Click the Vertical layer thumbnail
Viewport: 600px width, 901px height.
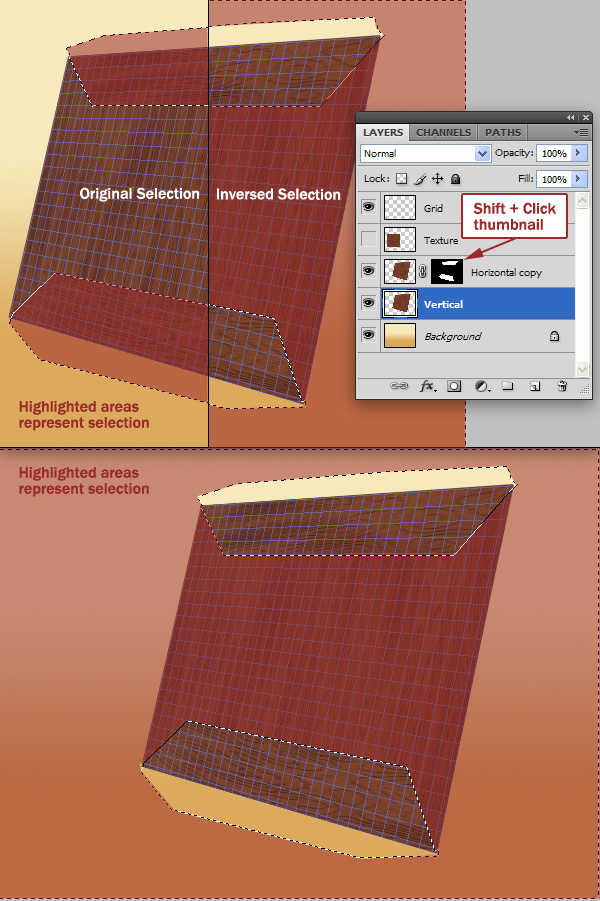[x=399, y=303]
